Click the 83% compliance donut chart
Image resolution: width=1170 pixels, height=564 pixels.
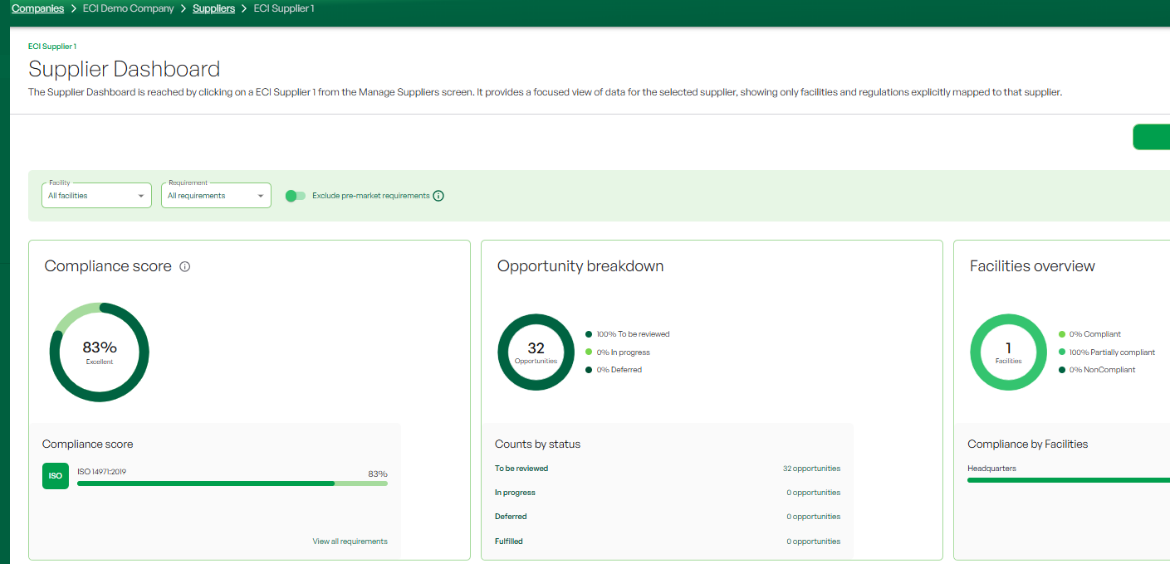point(99,352)
